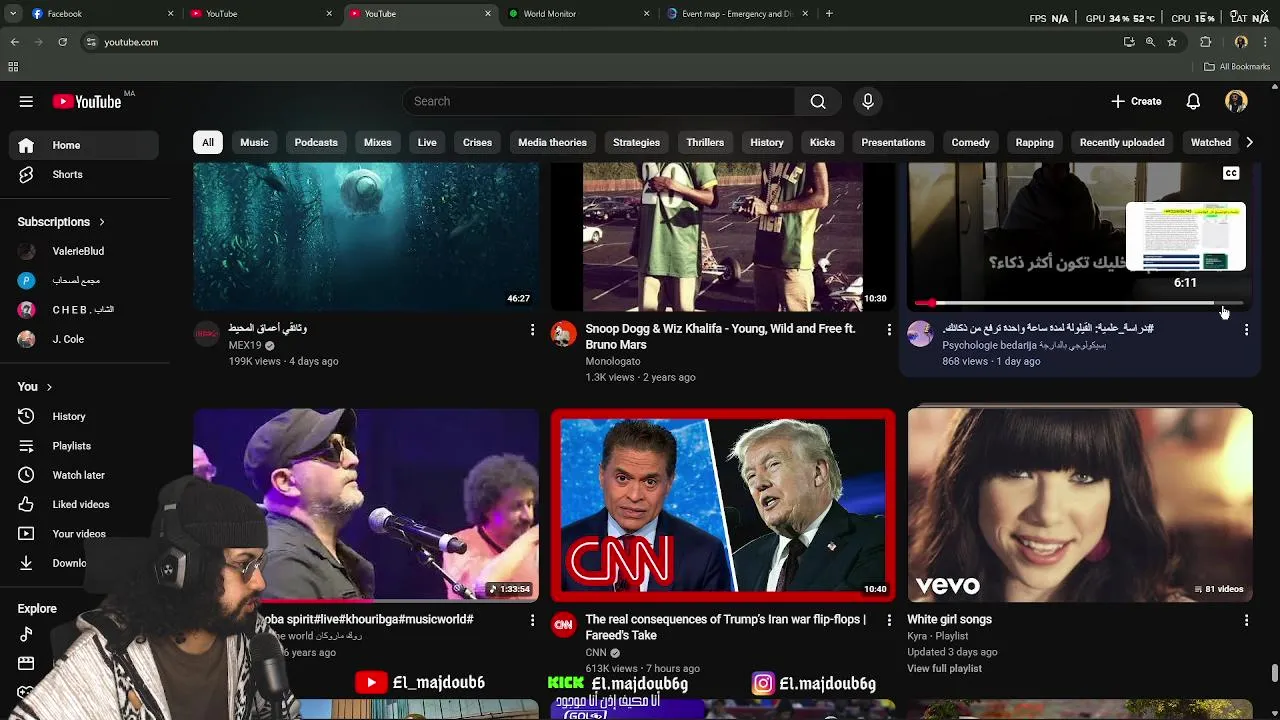1280x720 pixels.
Task: Switch to the Event map browser tab
Action: [738, 14]
